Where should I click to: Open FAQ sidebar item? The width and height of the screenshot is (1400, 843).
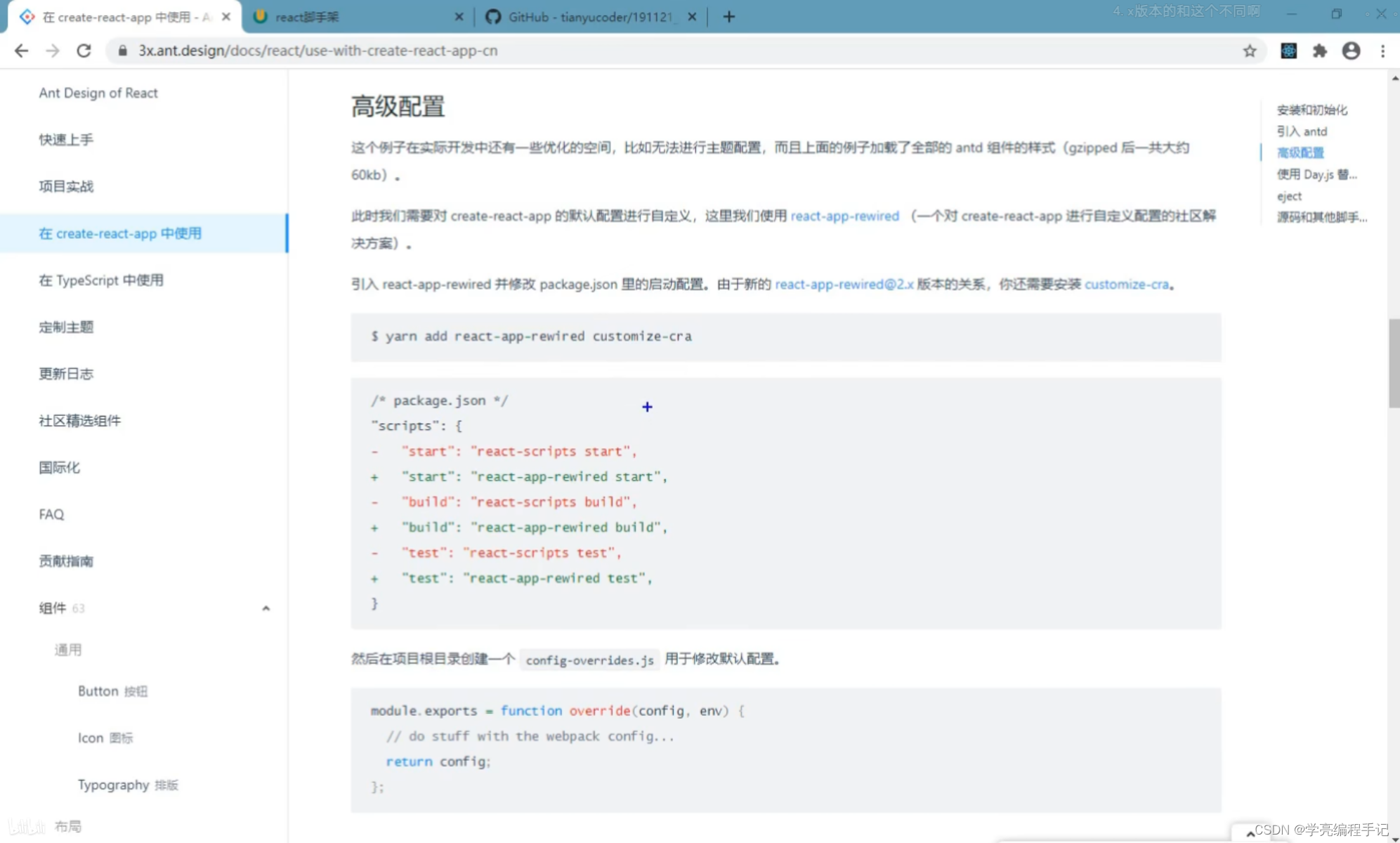51,514
